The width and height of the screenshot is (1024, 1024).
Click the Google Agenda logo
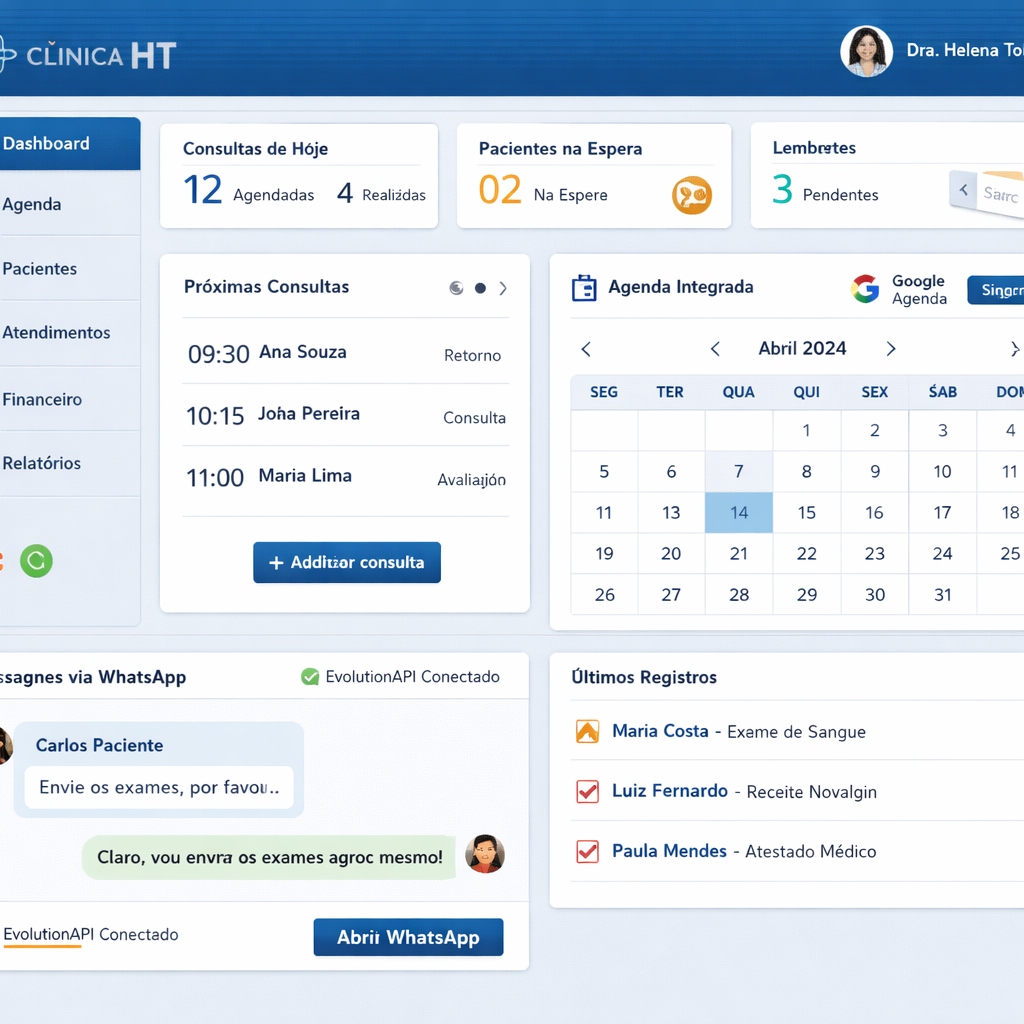tap(865, 289)
